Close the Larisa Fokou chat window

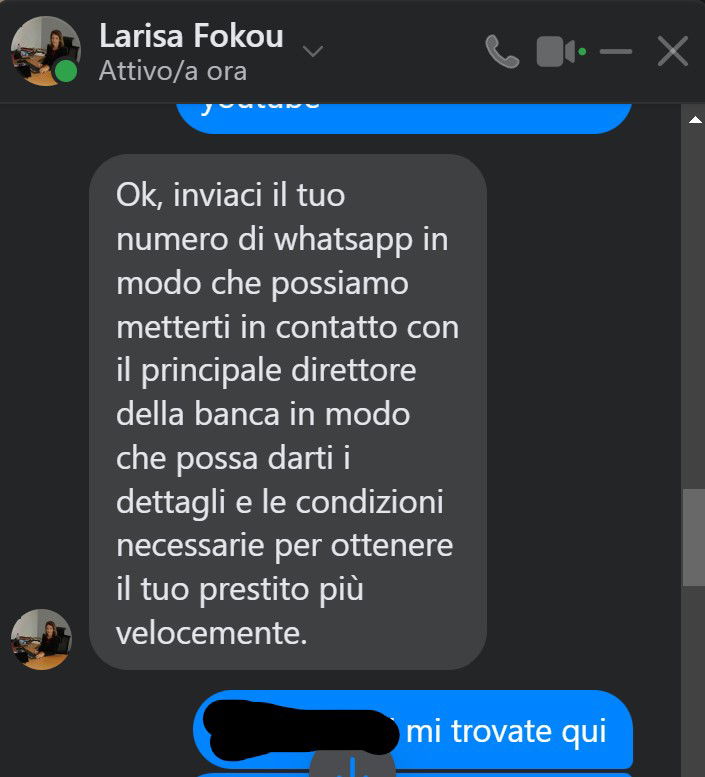(673, 51)
